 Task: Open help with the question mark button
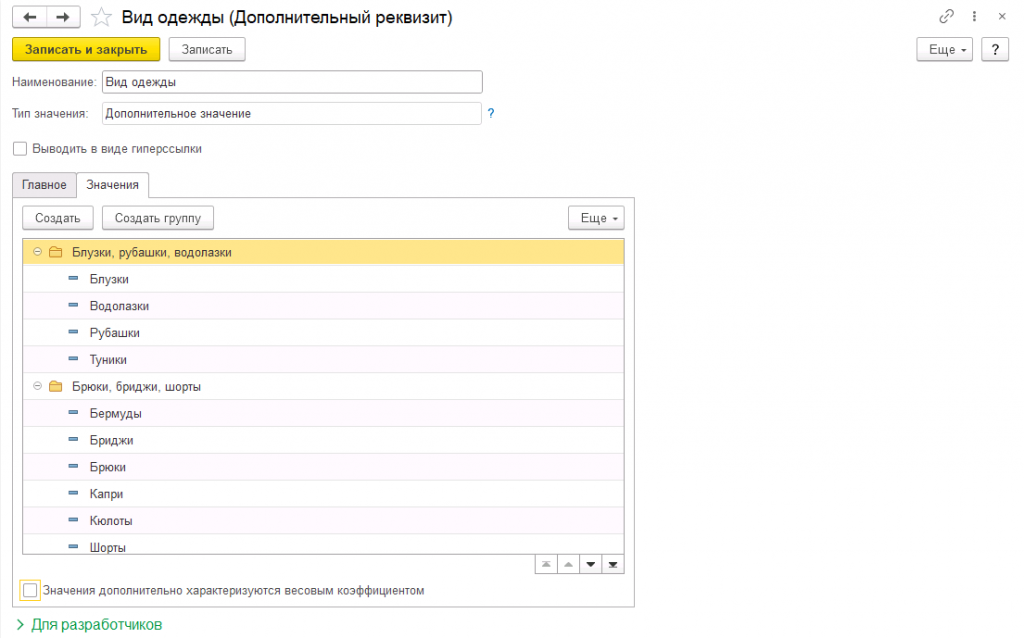pos(994,50)
